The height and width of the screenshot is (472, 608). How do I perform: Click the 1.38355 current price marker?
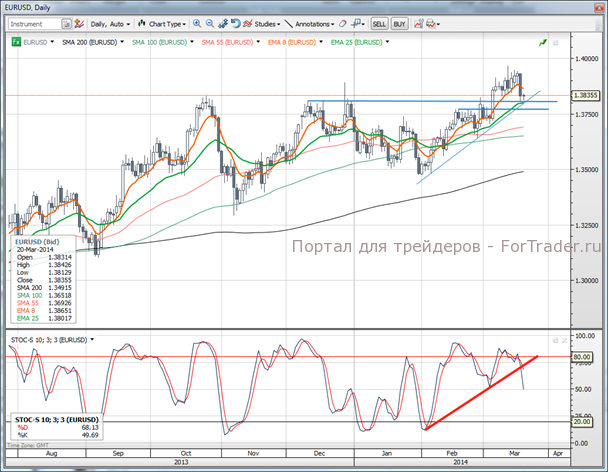pyautogui.click(x=585, y=94)
